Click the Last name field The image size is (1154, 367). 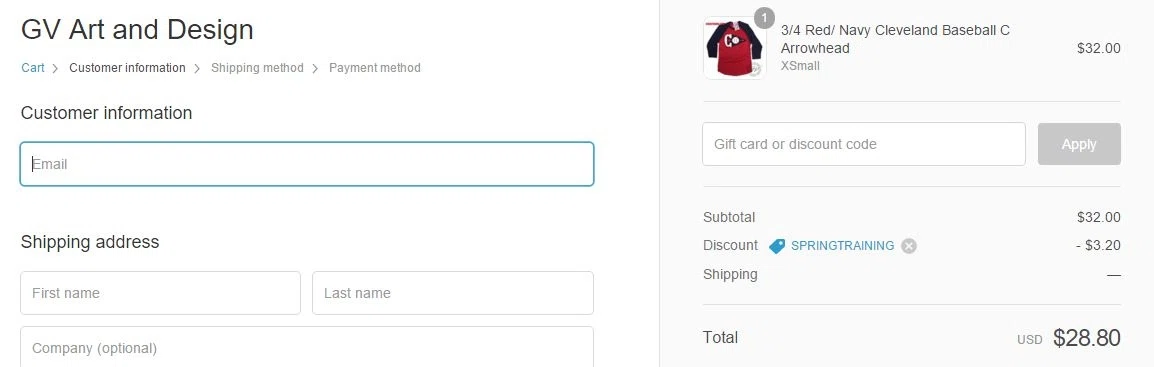[453, 293]
